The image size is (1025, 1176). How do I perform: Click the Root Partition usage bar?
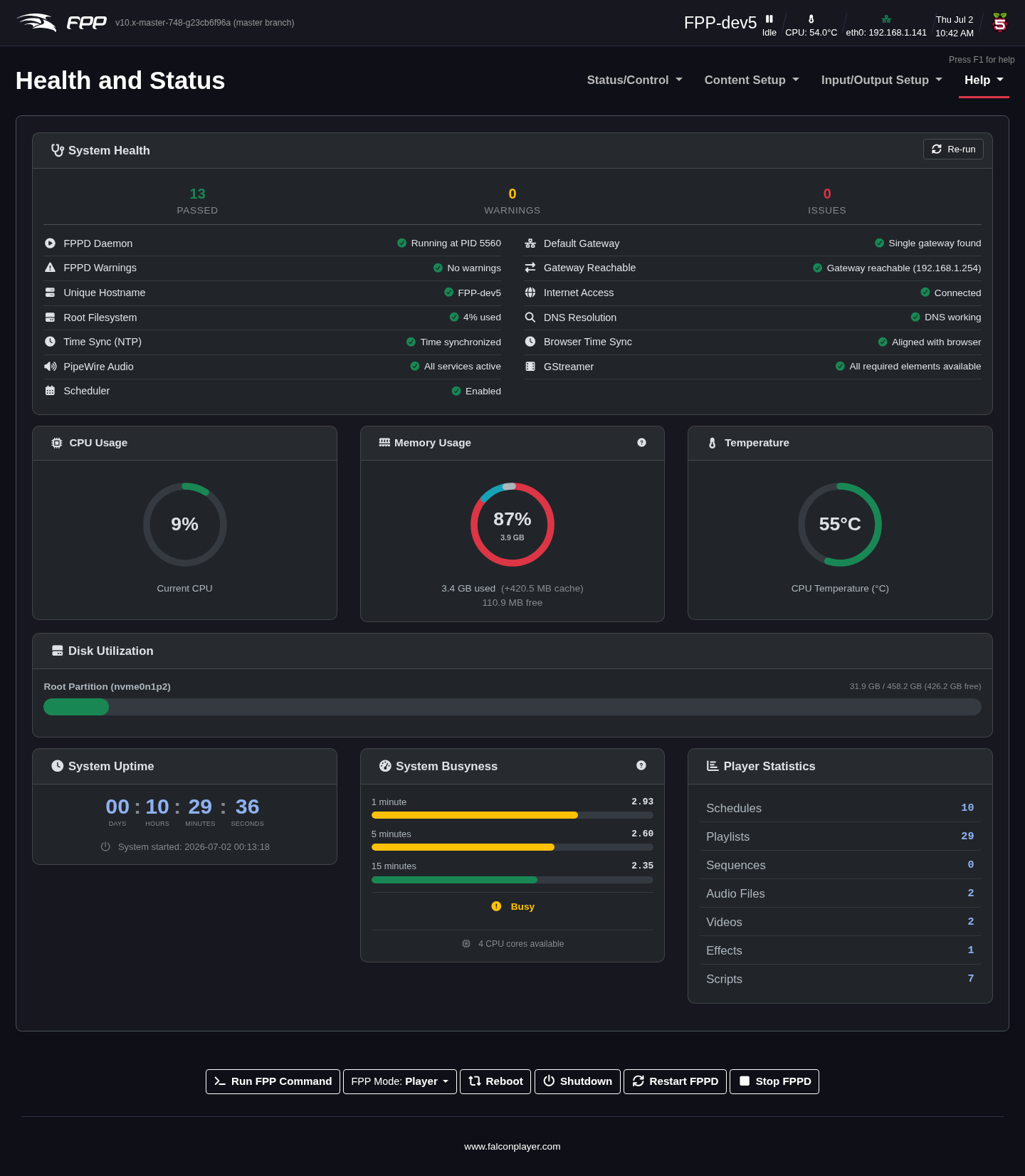(512, 707)
